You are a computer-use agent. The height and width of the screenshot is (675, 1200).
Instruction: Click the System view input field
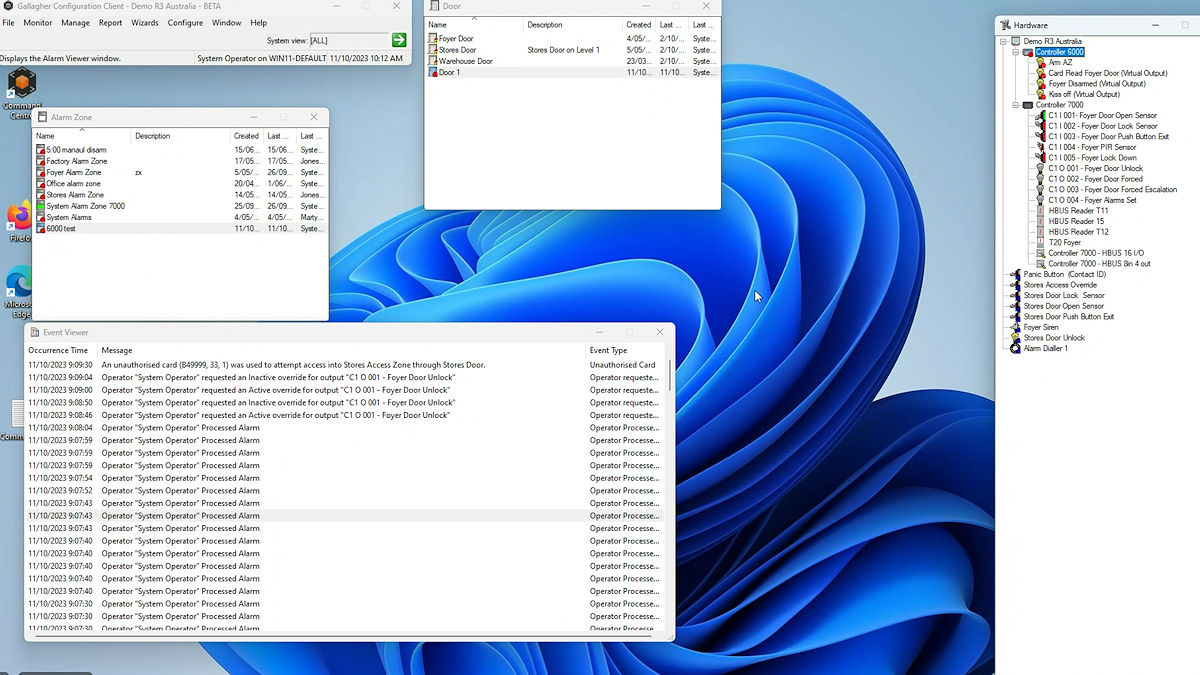(347, 40)
